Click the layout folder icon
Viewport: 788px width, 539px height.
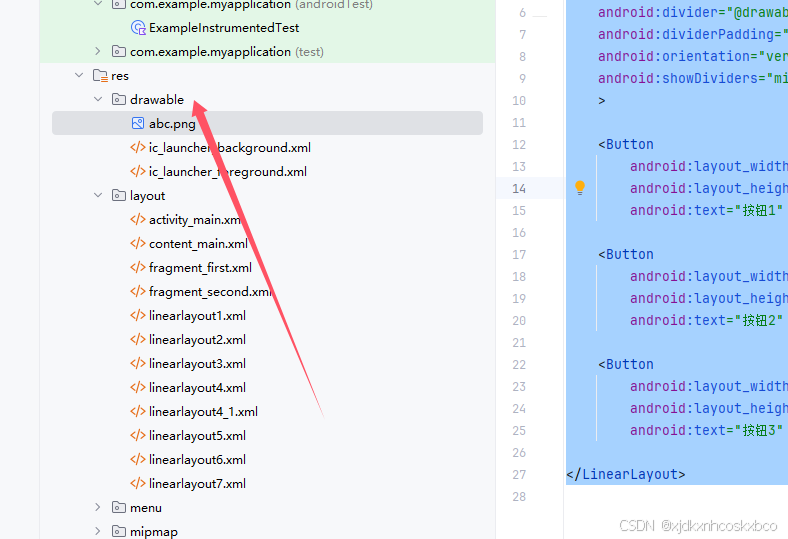click(119, 195)
